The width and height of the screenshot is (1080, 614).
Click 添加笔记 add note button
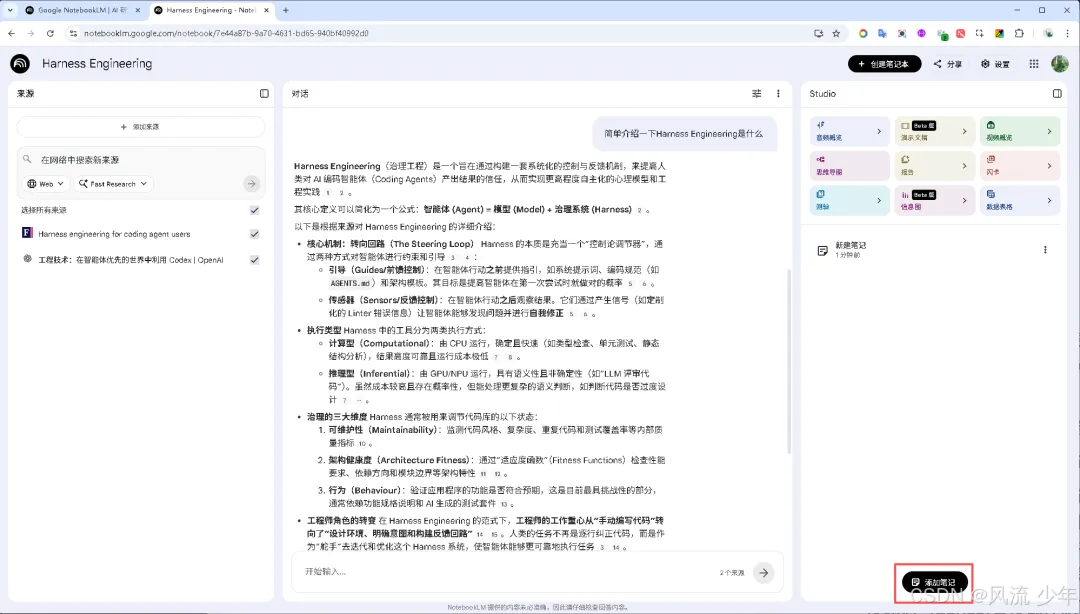click(x=935, y=582)
